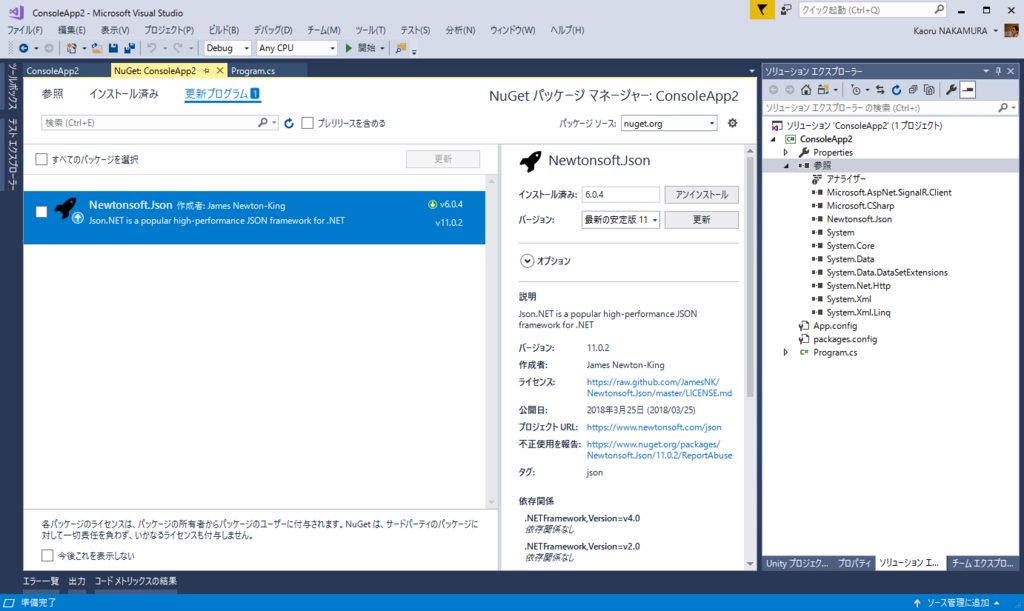The width and height of the screenshot is (1024, 611).
Task: Switch to the Installed (インストール済み) tab
Action: (x=124, y=94)
